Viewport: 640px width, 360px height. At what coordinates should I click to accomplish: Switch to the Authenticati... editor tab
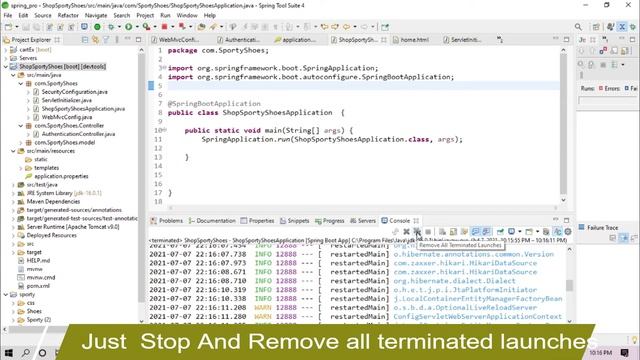coord(238,40)
